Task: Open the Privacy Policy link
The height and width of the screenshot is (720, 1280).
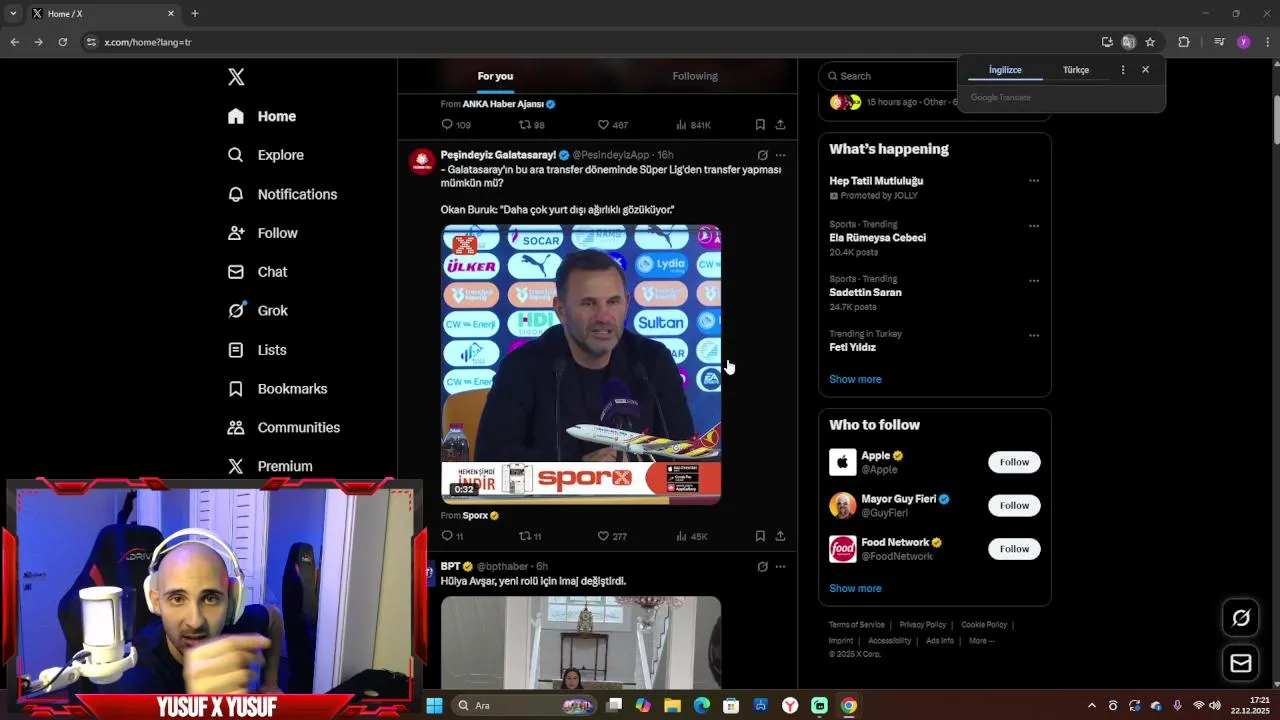Action: (922, 625)
